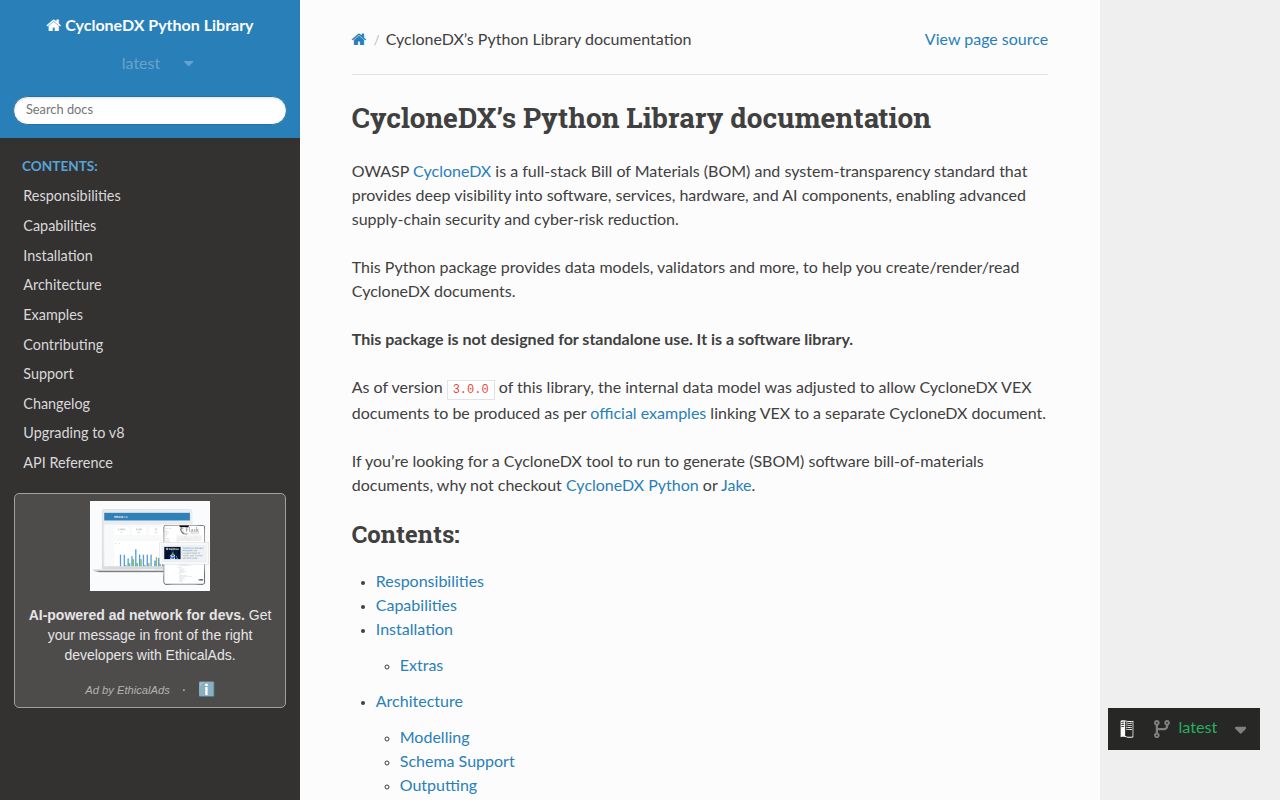The width and height of the screenshot is (1280, 800).
Task: Open Installation in Contents list
Action: coord(414,630)
